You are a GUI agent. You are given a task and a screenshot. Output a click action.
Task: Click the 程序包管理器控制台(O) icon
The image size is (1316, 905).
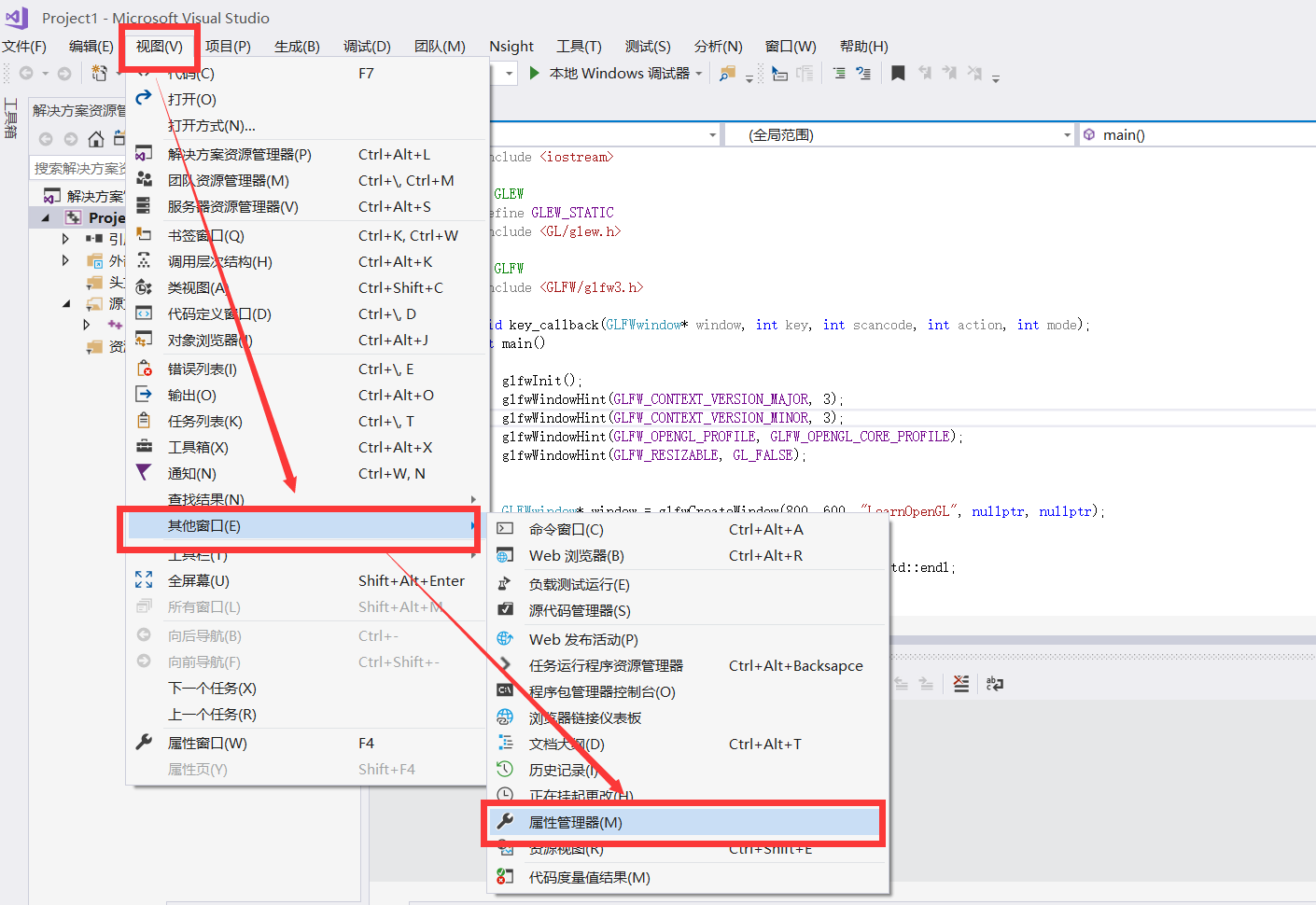505,690
